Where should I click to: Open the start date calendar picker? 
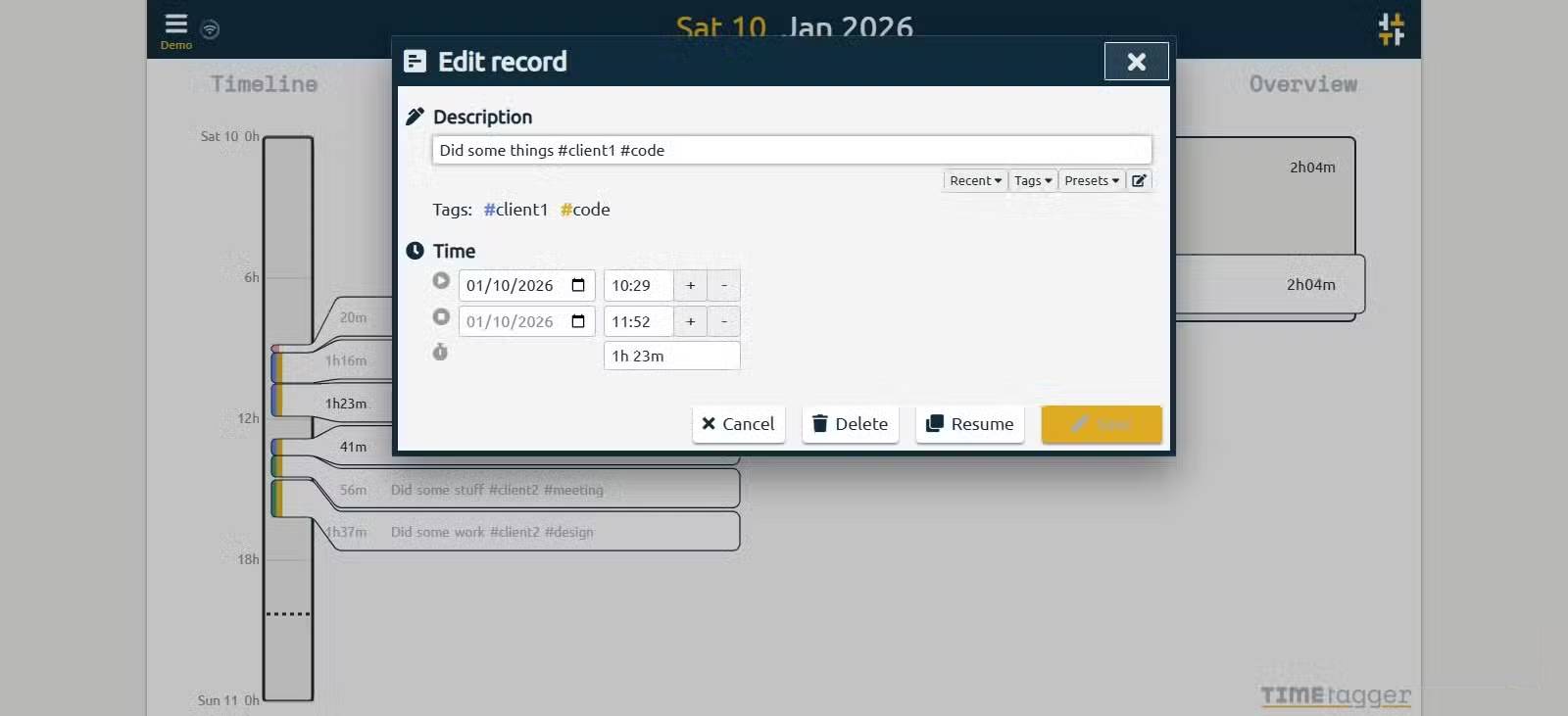click(578, 285)
